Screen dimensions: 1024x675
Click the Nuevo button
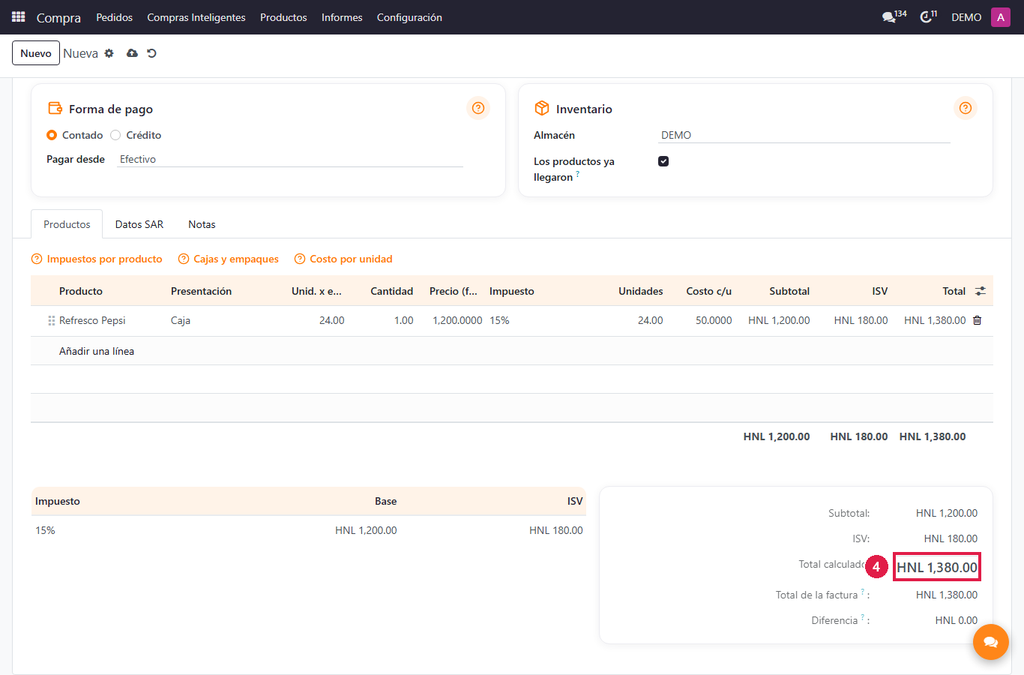point(36,54)
